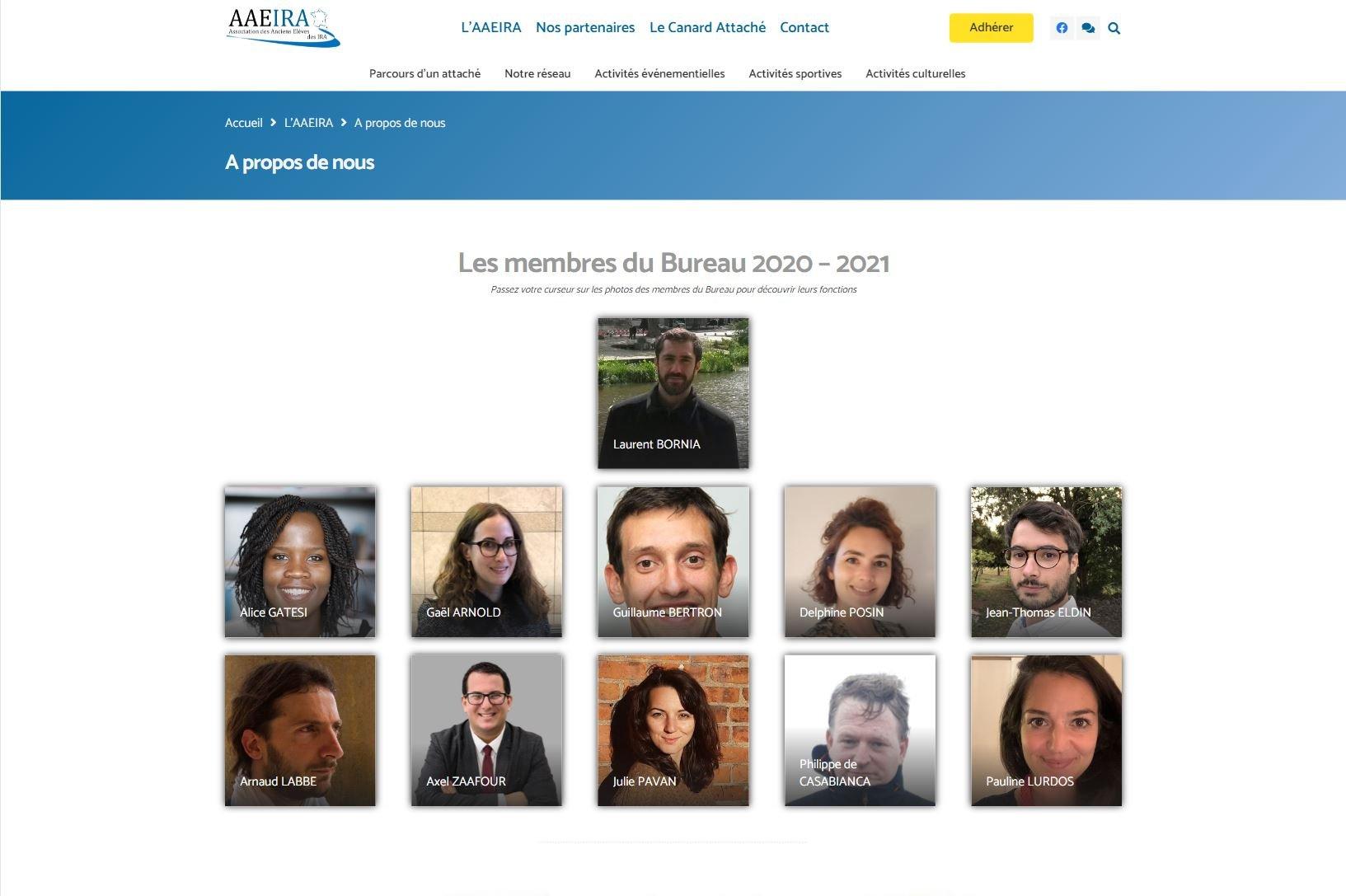Click Laurent BORNIA's photo
The image size is (1346, 896).
pyautogui.click(x=673, y=393)
